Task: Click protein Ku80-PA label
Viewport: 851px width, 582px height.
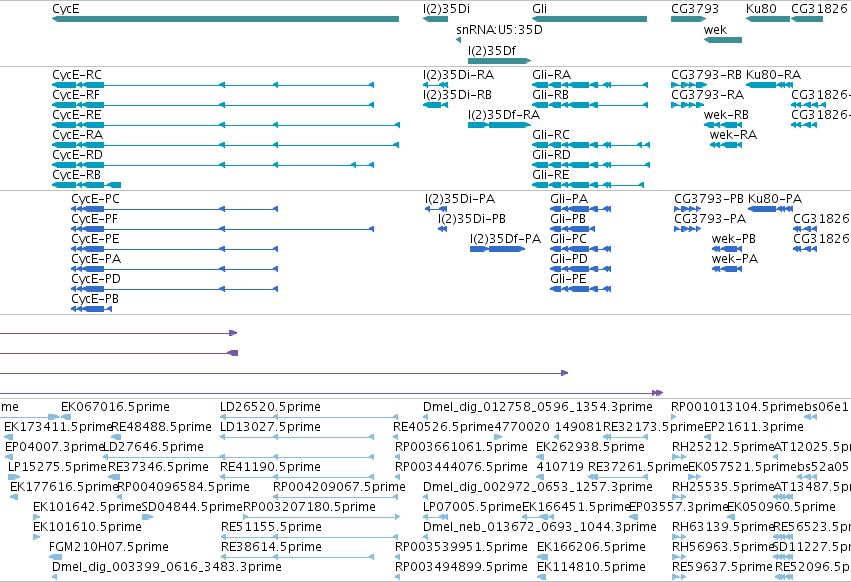Action: coord(774,199)
